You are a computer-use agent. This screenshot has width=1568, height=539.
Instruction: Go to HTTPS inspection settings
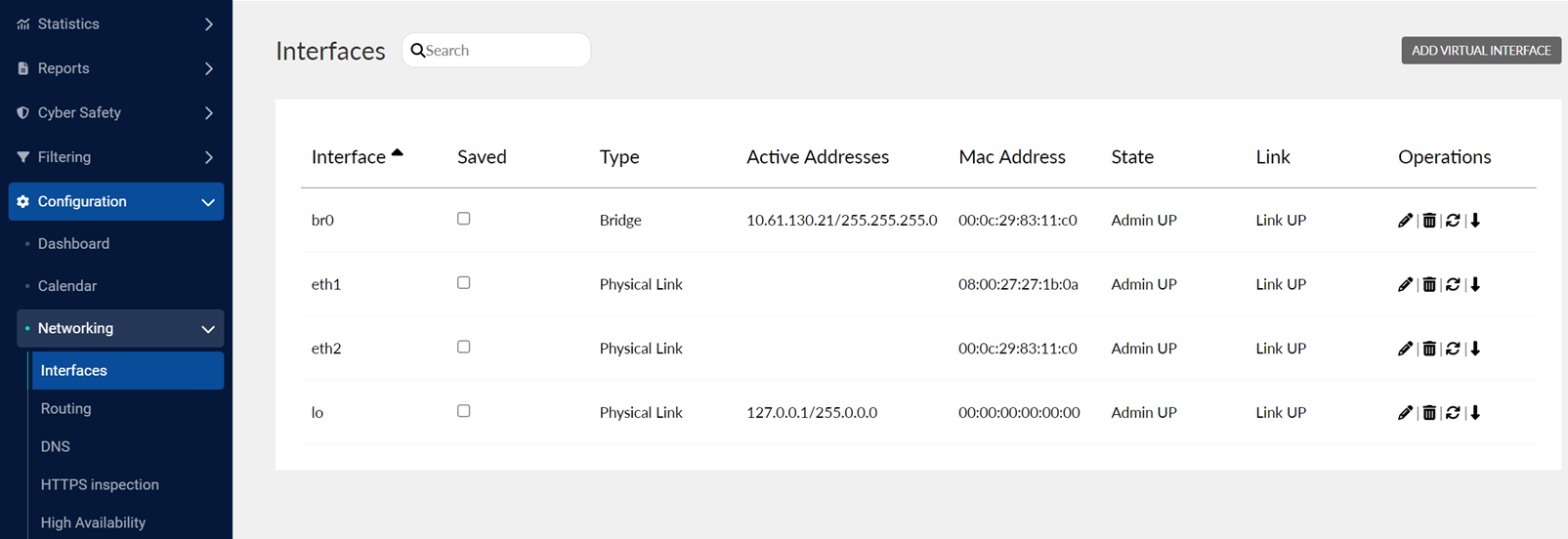click(100, 485)
